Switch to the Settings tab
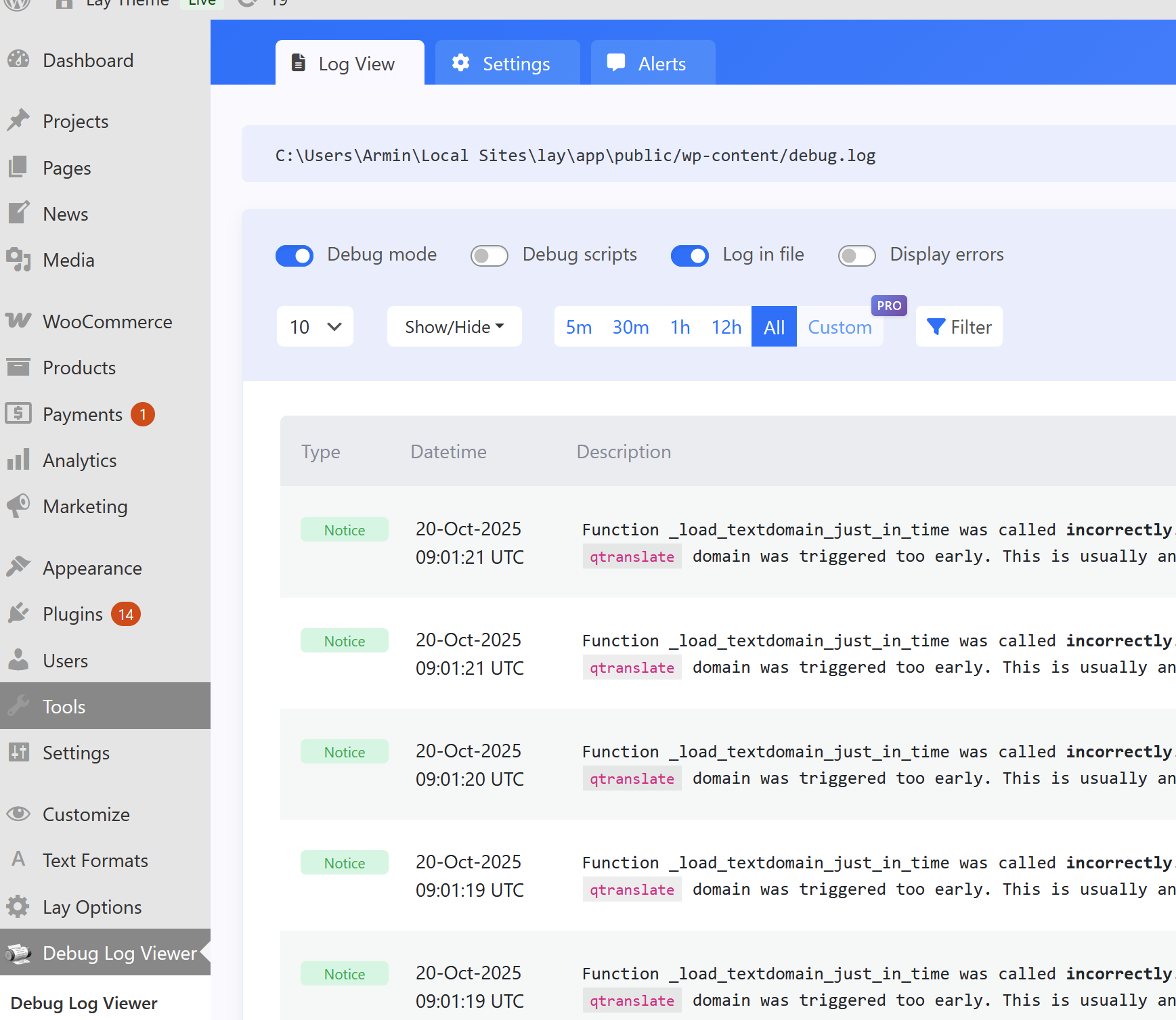This screenshot has height=1020, width=1176. point(507,64)
